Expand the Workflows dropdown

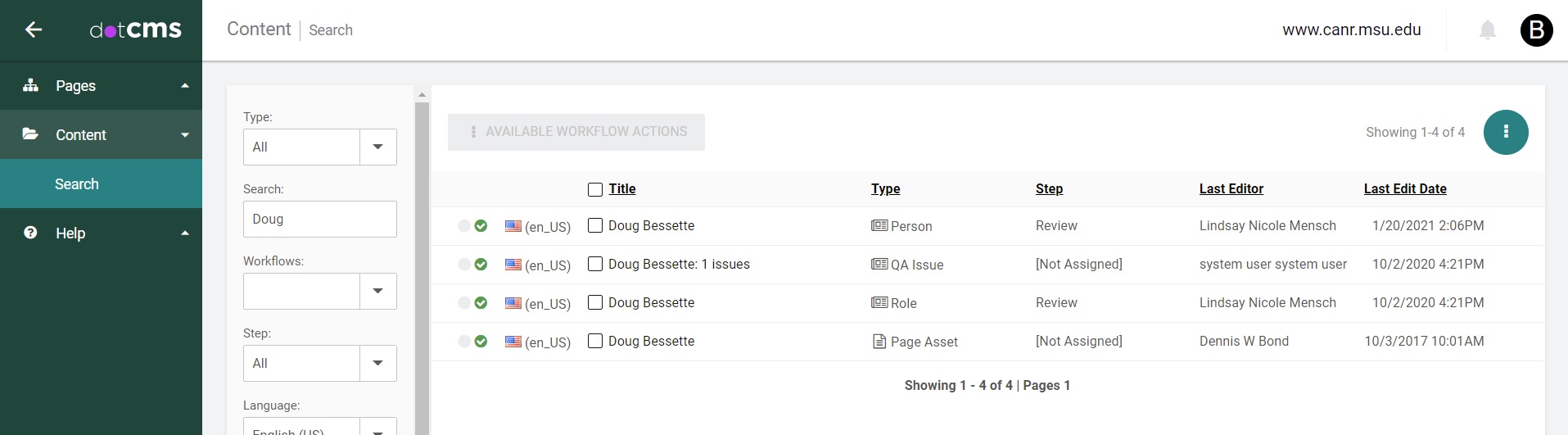[x=377, y=291]
